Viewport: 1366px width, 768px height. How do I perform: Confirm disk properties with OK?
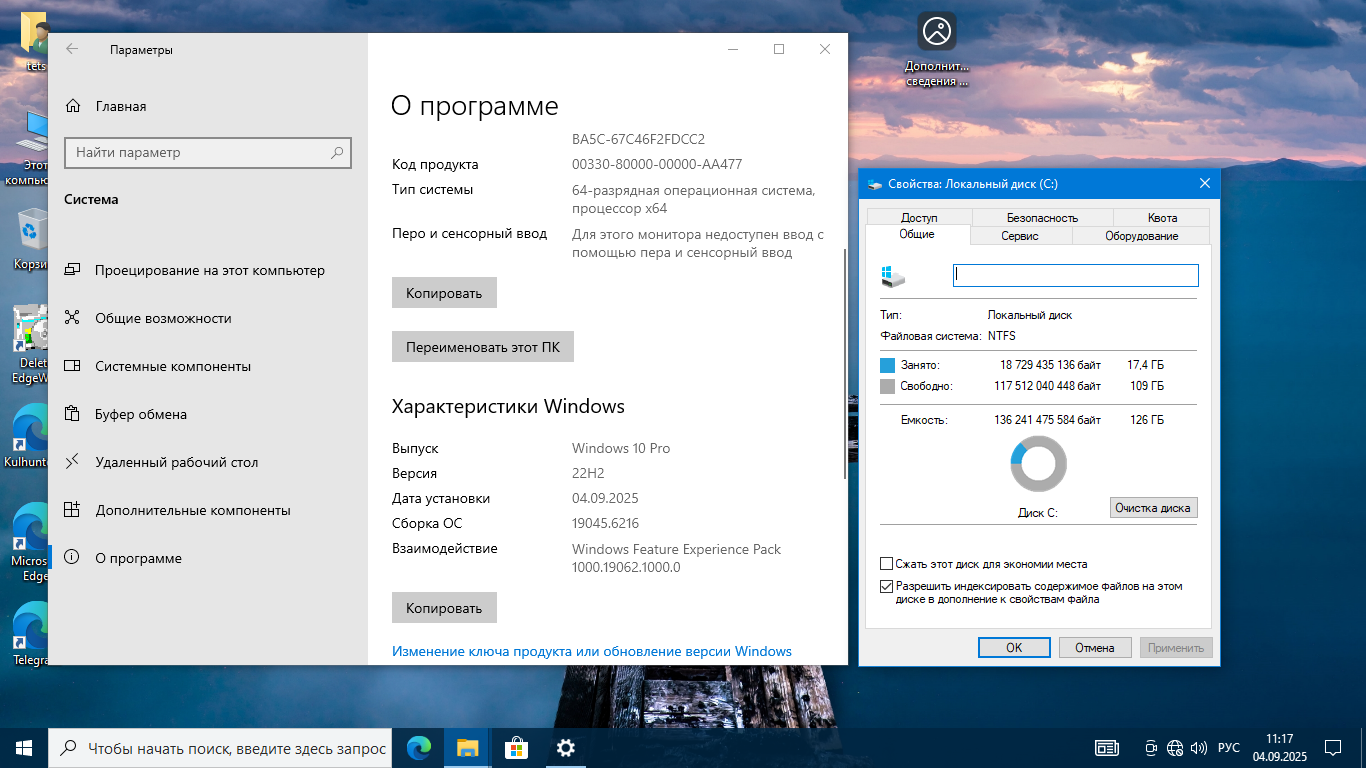tap(1014, 648)
